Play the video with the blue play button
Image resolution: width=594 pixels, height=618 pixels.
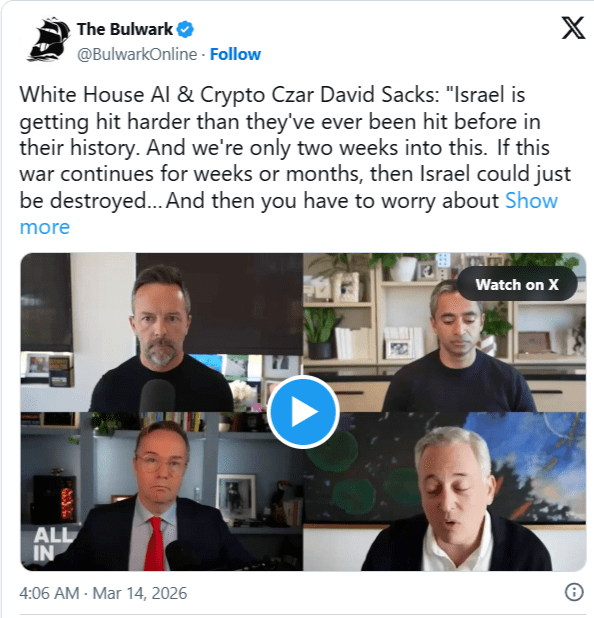(x=303, y=412)
